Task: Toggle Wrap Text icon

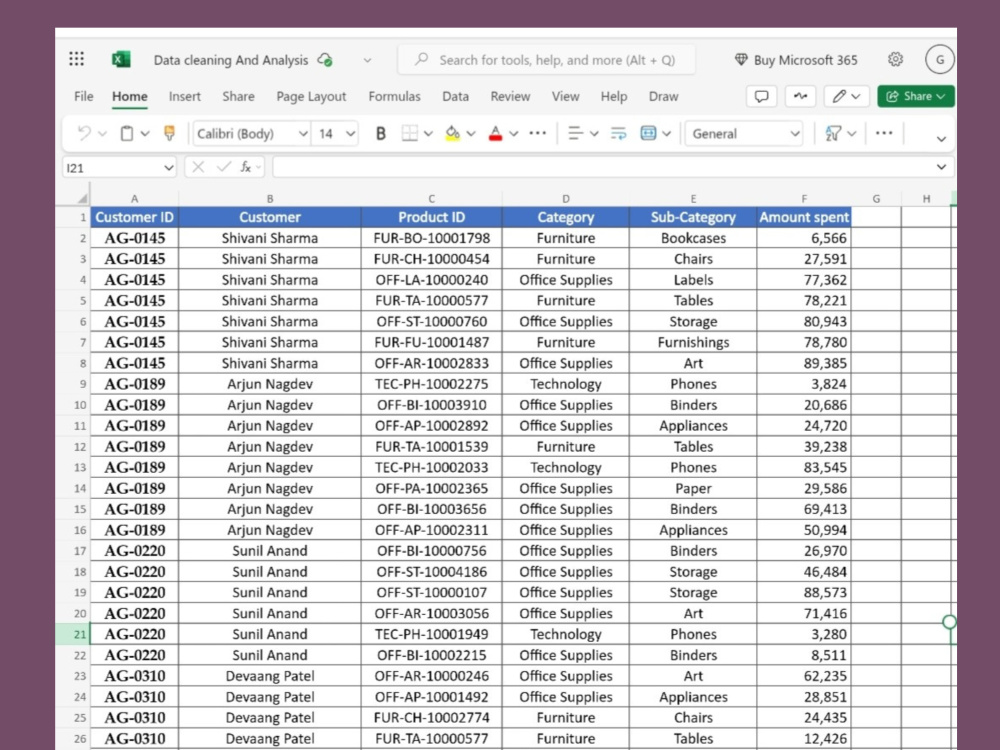Action: pyautogui.click(x=618, y=133)
